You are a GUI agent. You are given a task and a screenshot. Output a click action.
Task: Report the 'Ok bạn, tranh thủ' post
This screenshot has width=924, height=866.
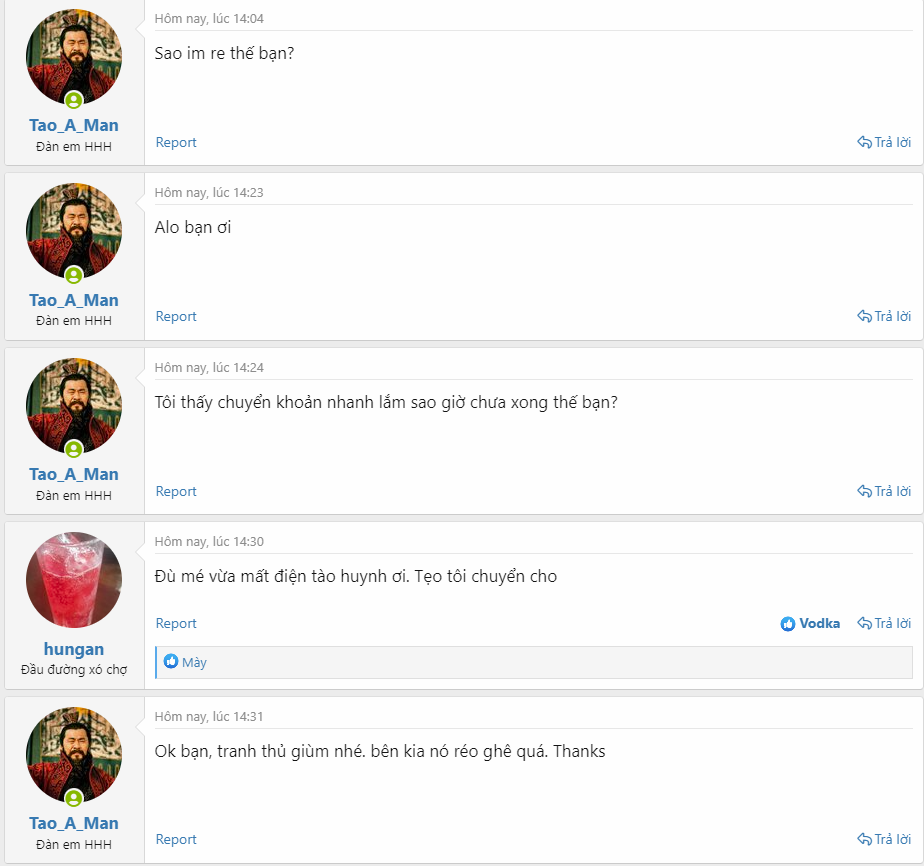176,839
